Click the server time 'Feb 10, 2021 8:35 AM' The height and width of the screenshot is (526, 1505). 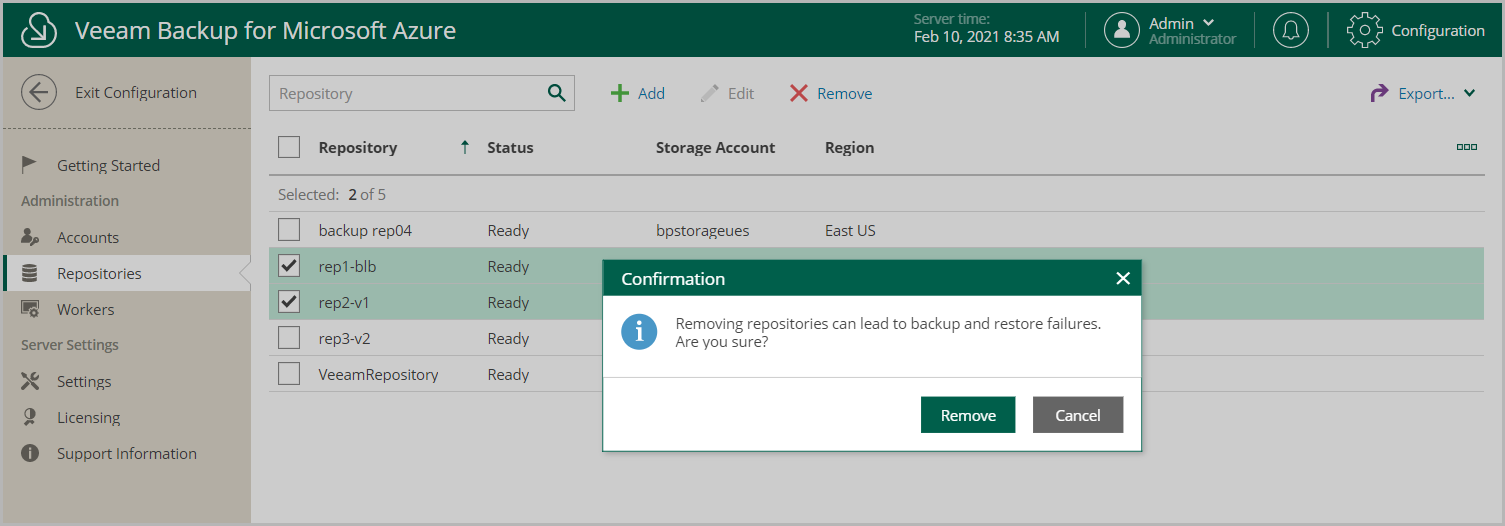(x=986, y=37)
